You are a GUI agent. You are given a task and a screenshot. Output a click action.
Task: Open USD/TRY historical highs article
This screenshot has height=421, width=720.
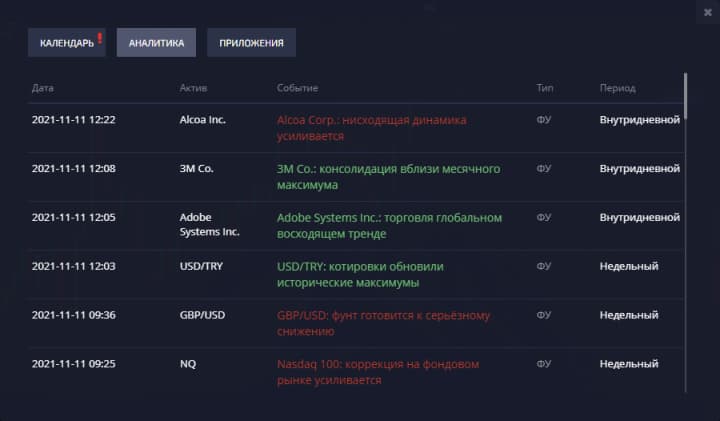360,274
